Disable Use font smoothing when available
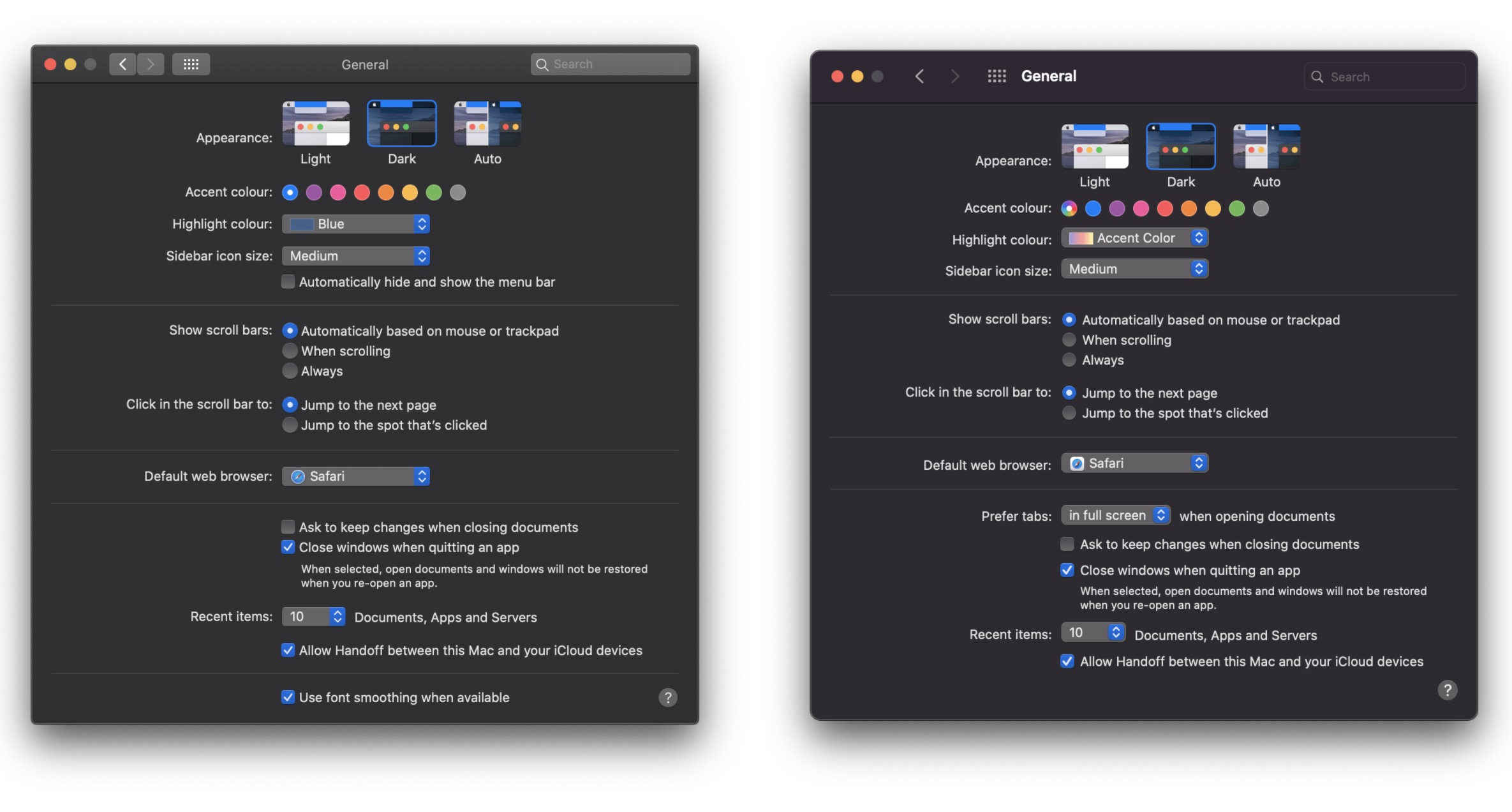The height and width of the screenshot is (812, 1512). pos(288,697)
